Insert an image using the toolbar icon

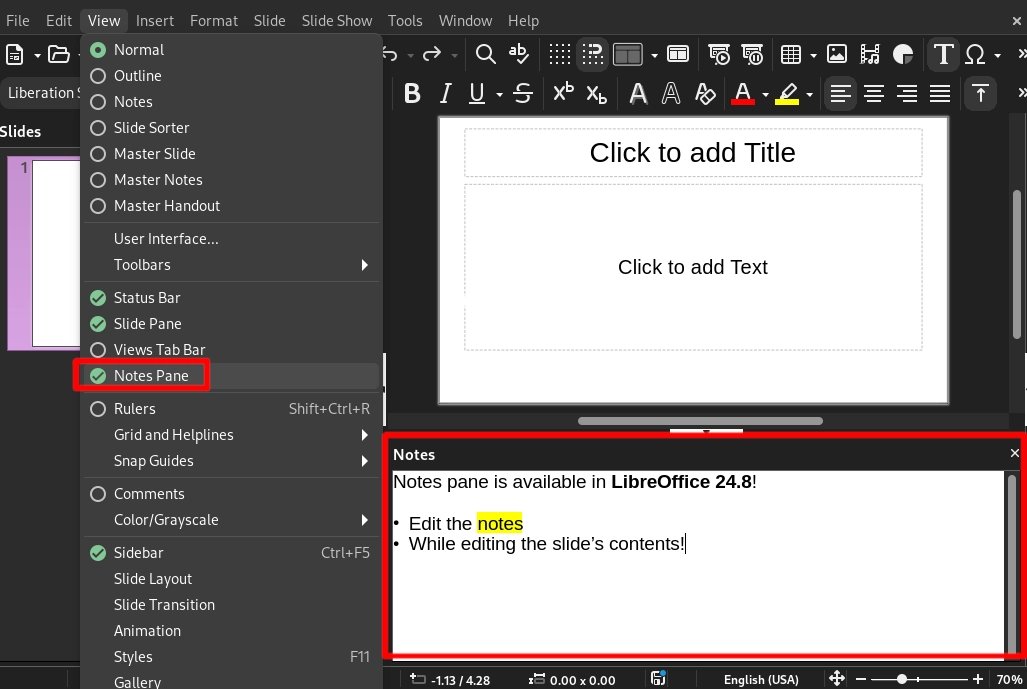pyautogui.click(x=836, y=55)
